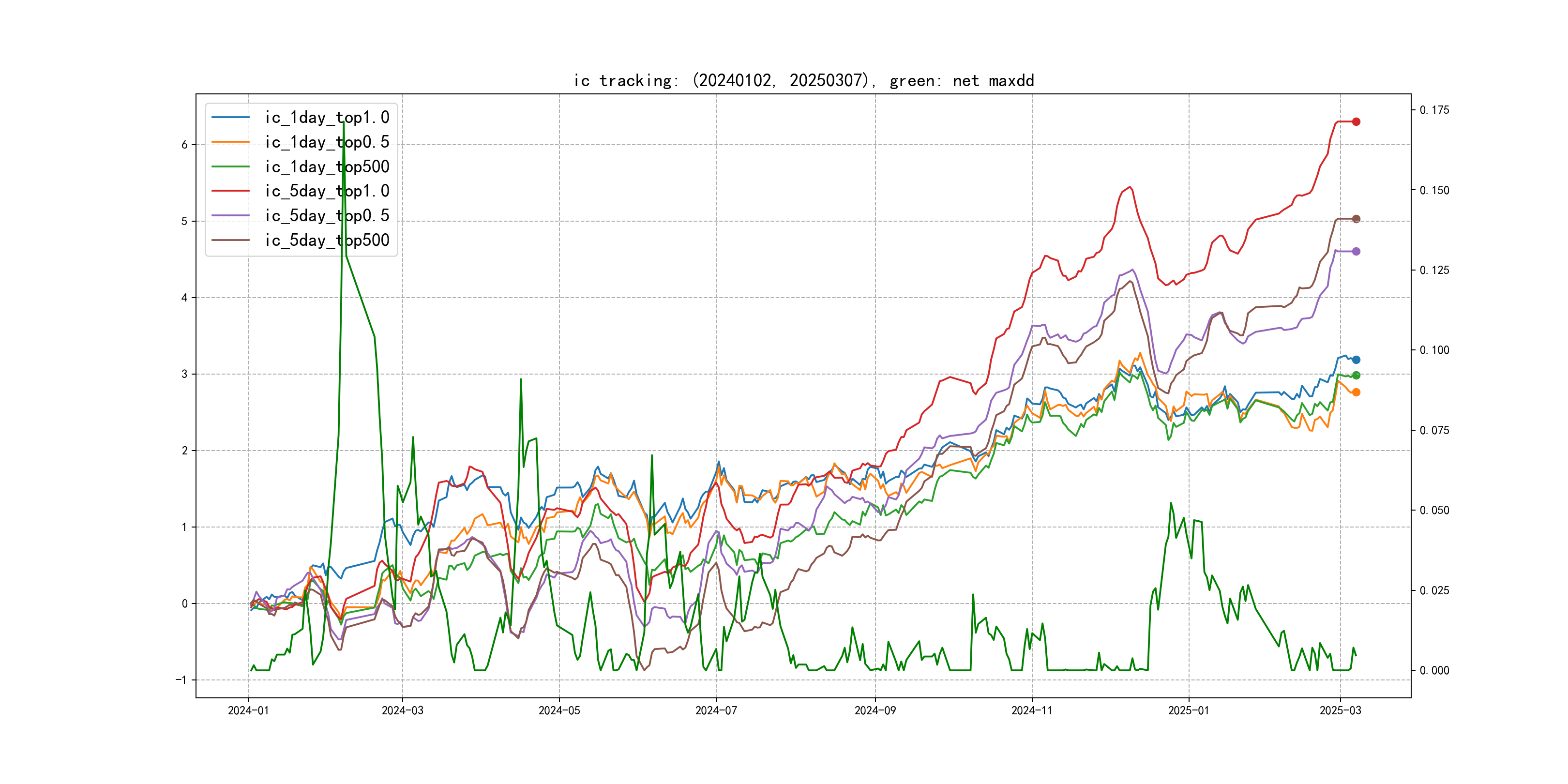Click the 2024-07 x-axis tick label
Screen dimensions: 1568x784
click(x=716, y=711)
